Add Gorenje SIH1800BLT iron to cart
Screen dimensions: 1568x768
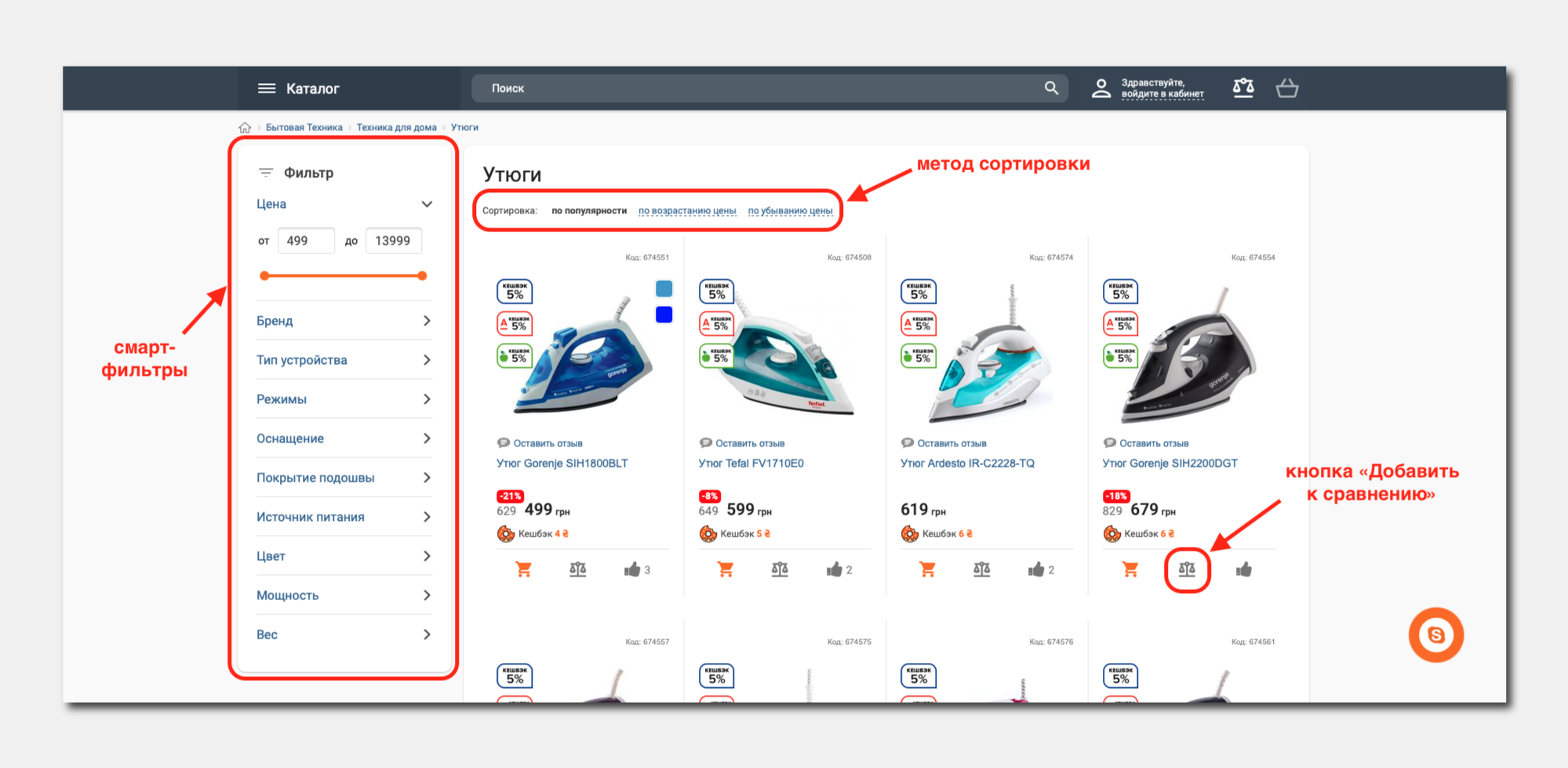pyautogui.click(x=523, y=570)
